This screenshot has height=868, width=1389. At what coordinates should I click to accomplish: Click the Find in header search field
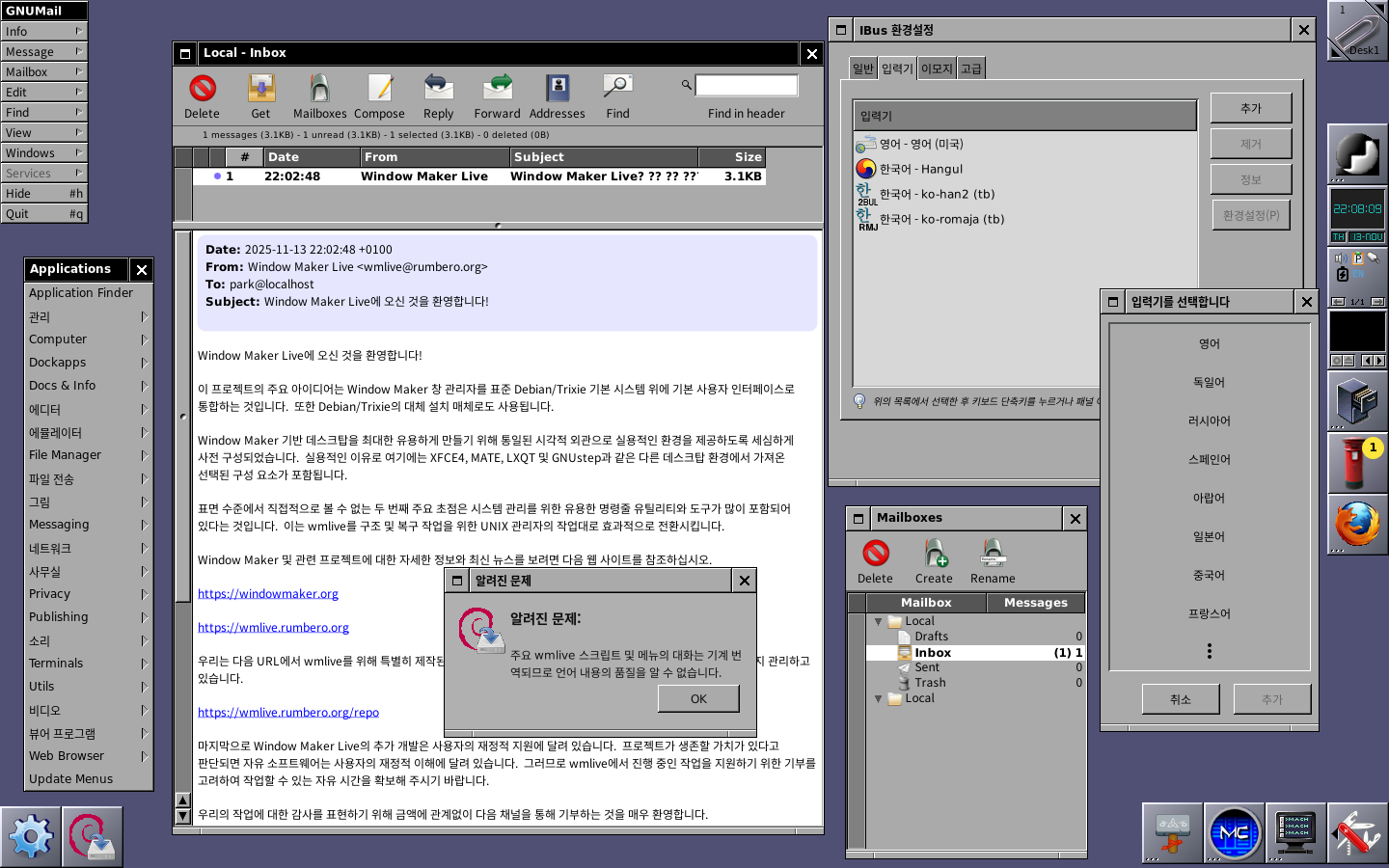coord(747,86)
